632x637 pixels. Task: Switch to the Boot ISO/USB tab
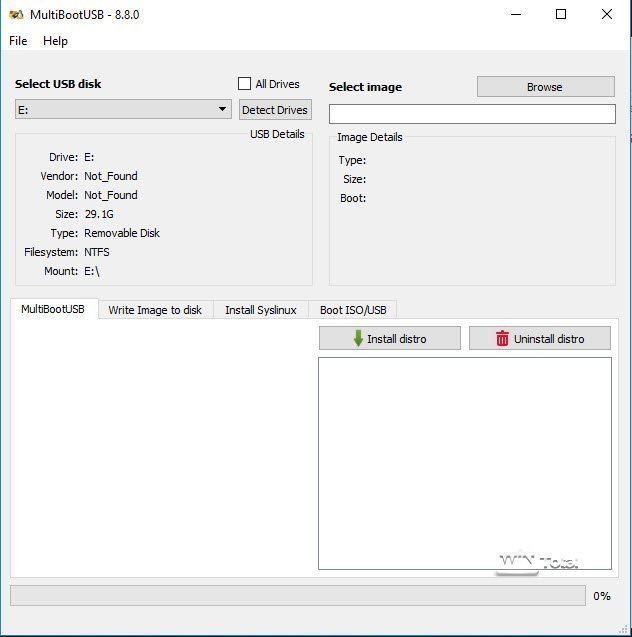coord(353,310)
